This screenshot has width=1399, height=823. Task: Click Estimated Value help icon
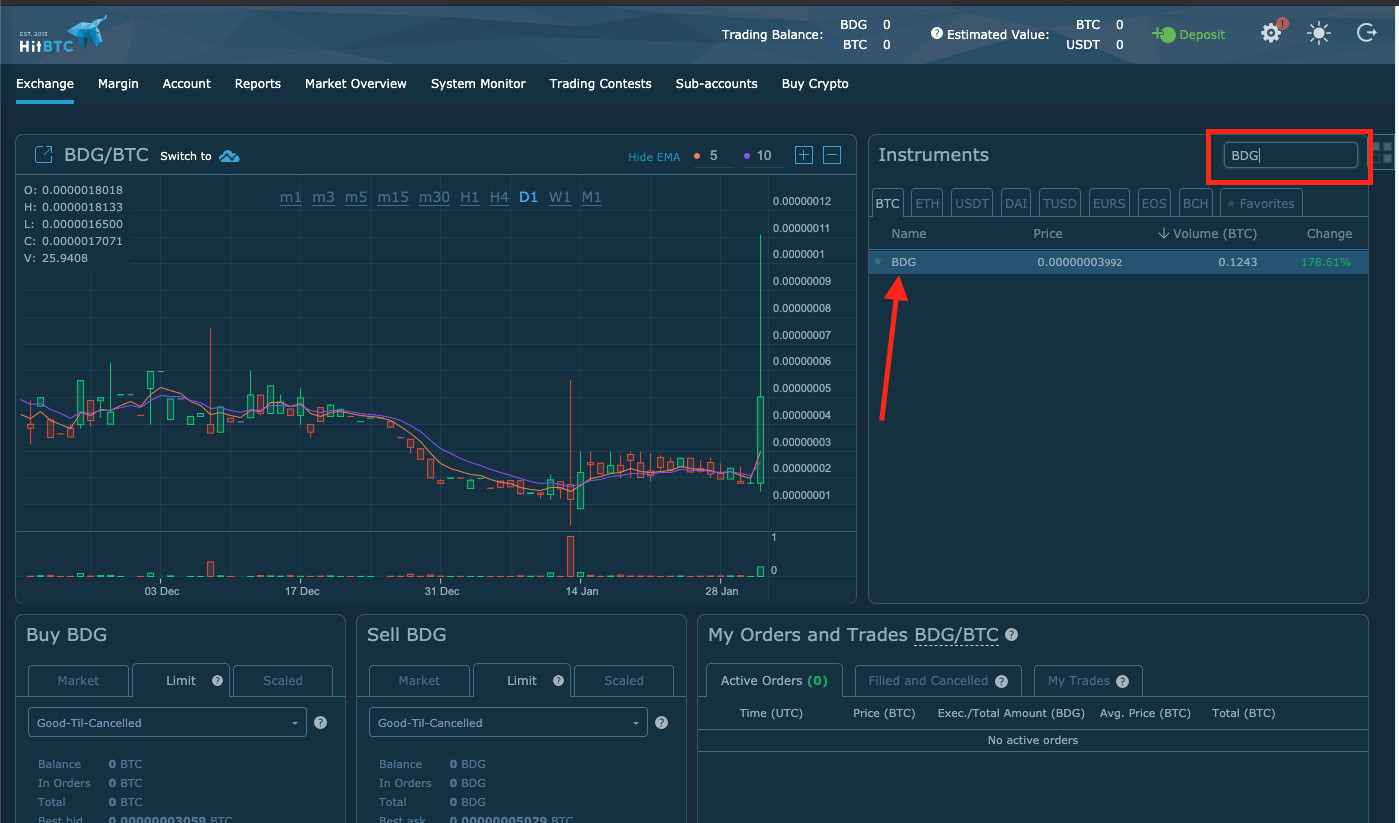[x=937, y=33]
